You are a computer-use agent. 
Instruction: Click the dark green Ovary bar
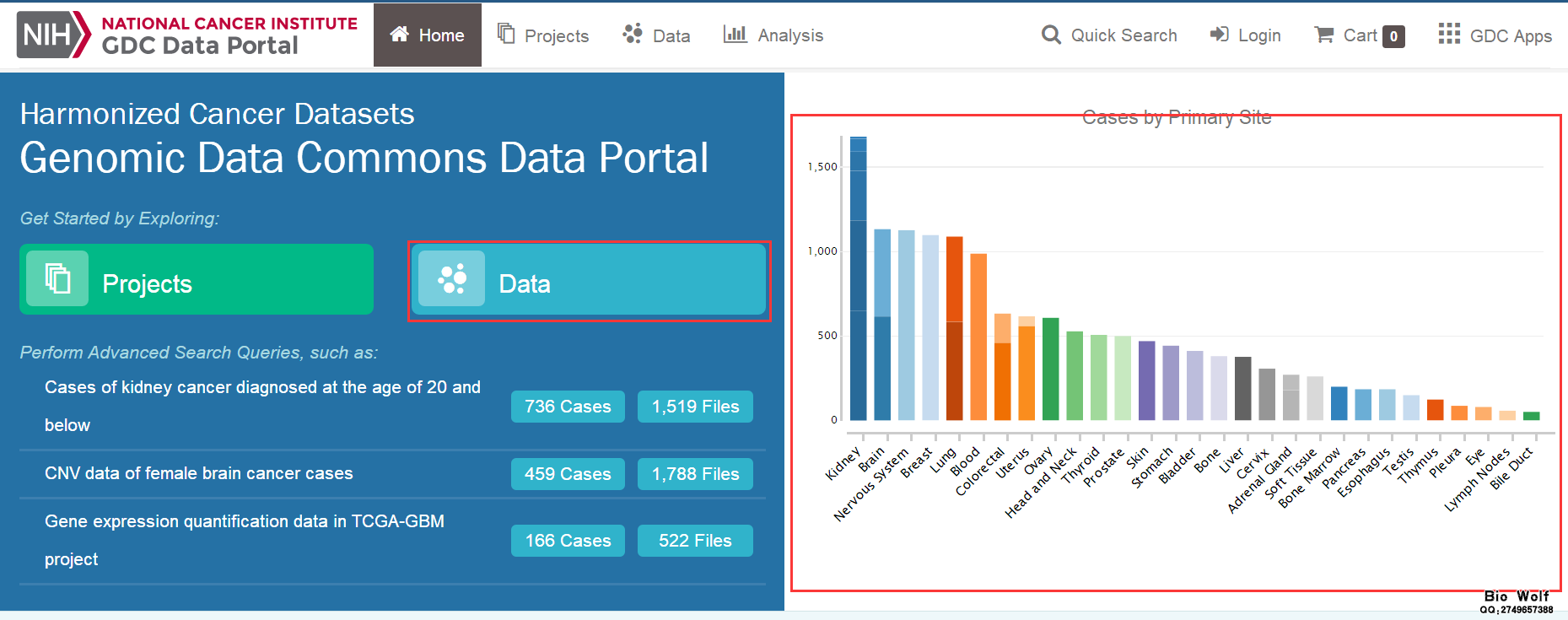pos(1051,369)
